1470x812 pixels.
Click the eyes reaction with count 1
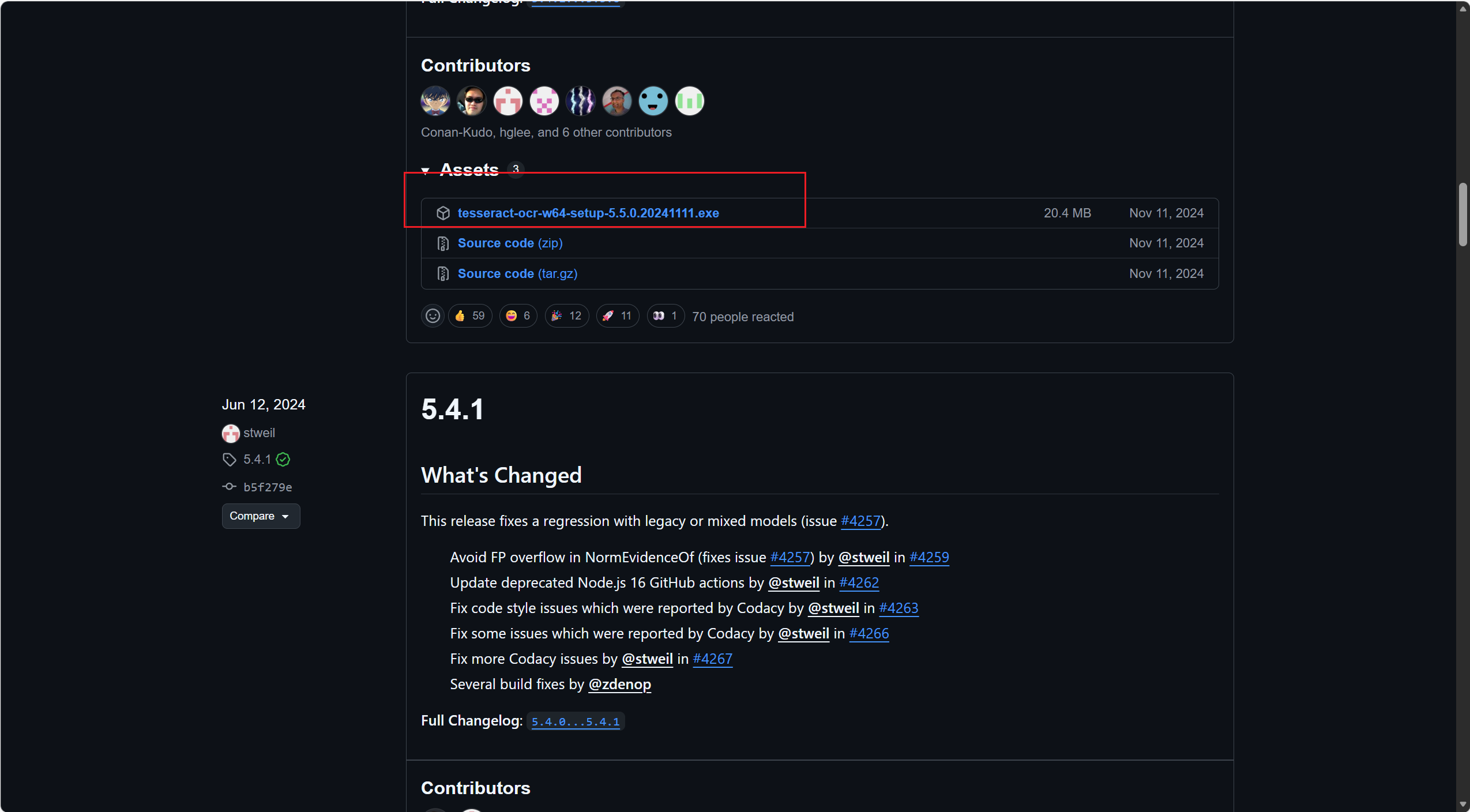pos(665,316)
